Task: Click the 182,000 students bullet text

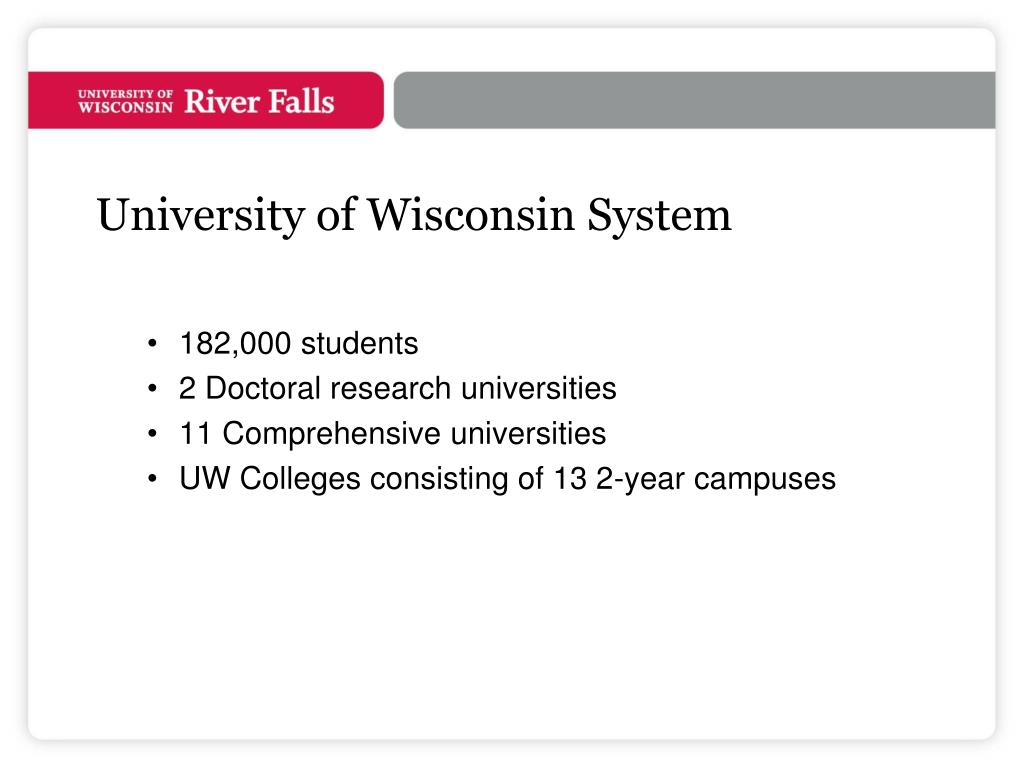Action: coord(298,344)
